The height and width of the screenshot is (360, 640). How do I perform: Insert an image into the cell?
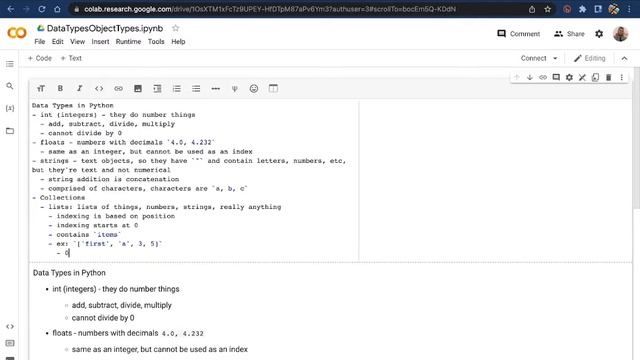(138, 89)
